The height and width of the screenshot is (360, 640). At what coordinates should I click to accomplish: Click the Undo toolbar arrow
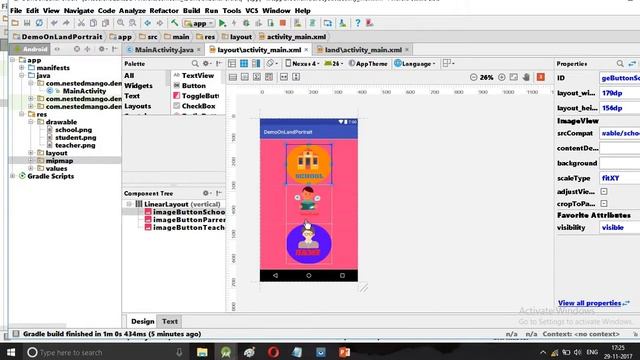click(x=54, y=23)
